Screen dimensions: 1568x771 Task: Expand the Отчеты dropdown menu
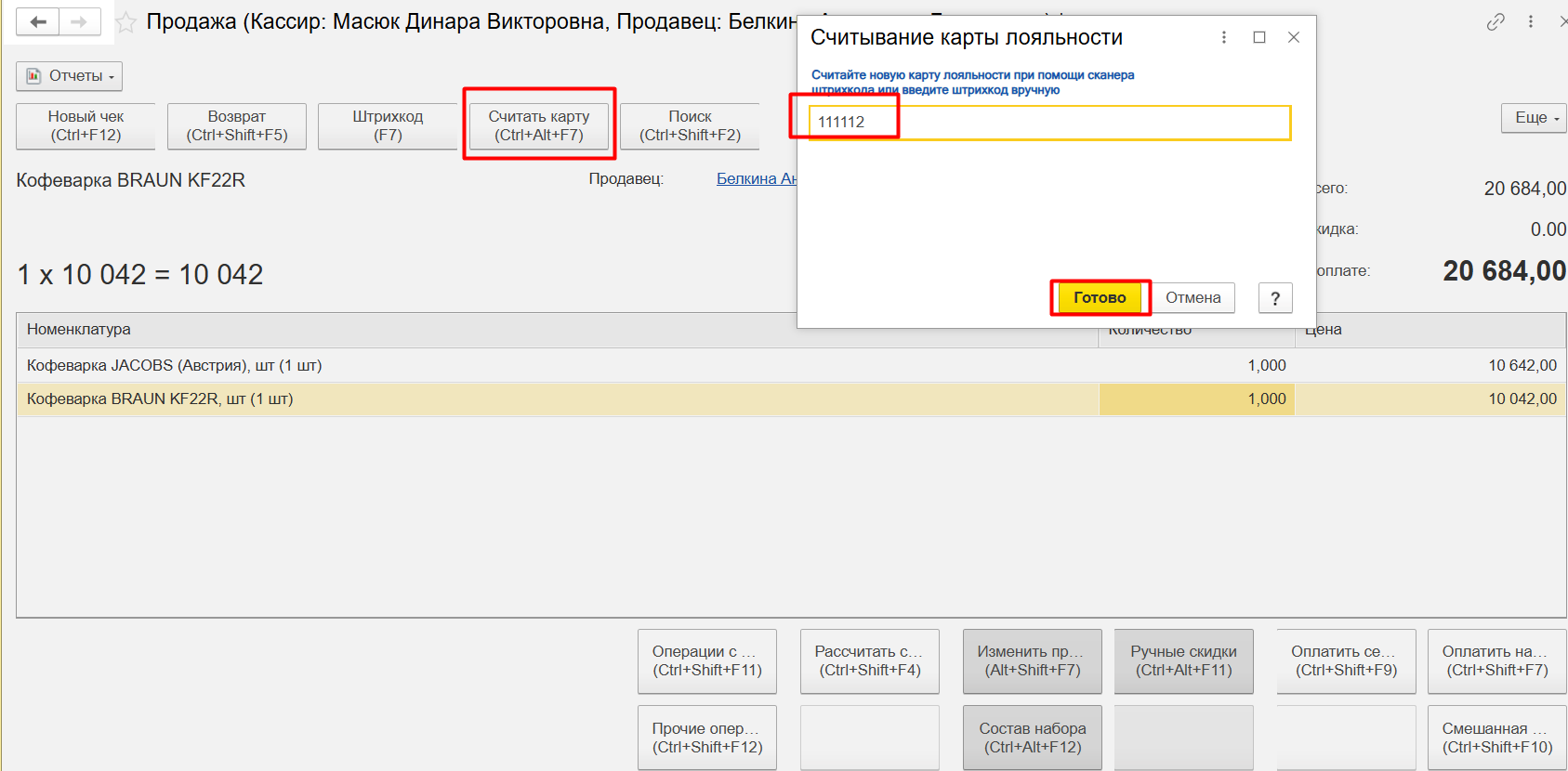[70, 76]
